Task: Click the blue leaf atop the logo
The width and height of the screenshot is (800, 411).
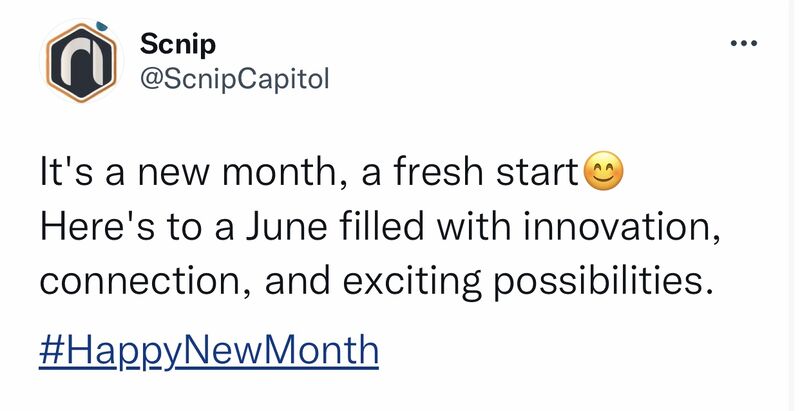Action: [x=102, y=25]
